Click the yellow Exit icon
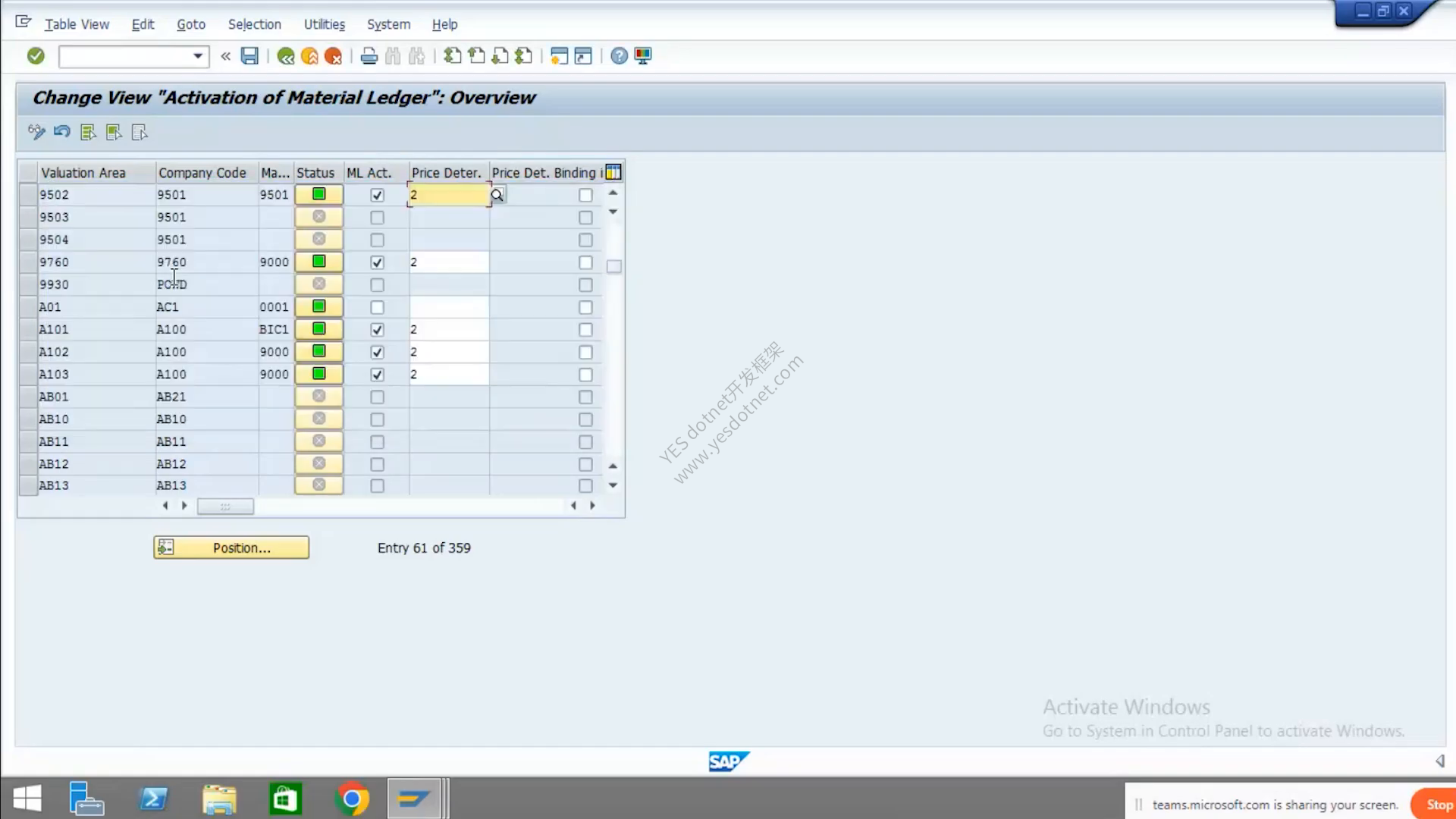This screenshot has width=1456, height=819. 309,56
